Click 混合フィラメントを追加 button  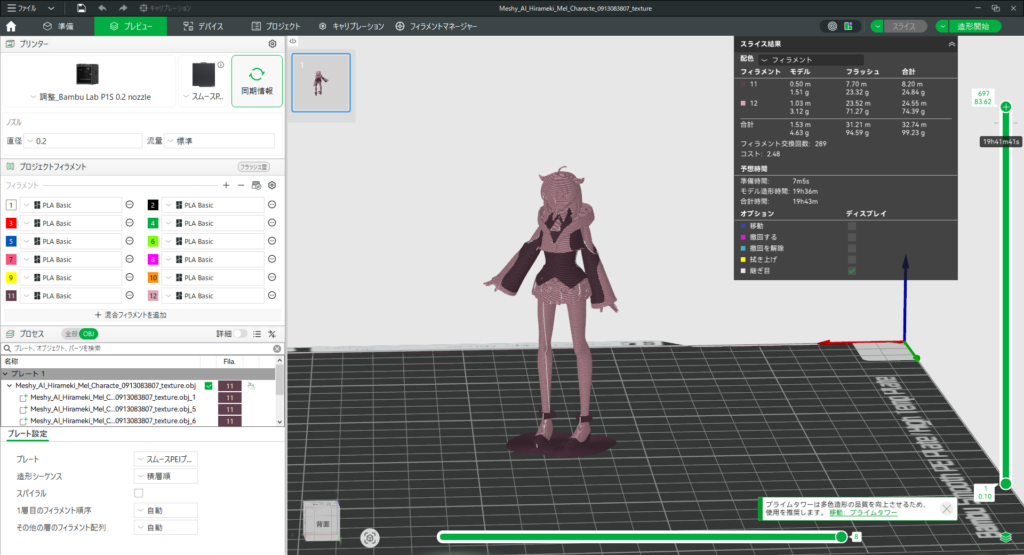[131, 315]
